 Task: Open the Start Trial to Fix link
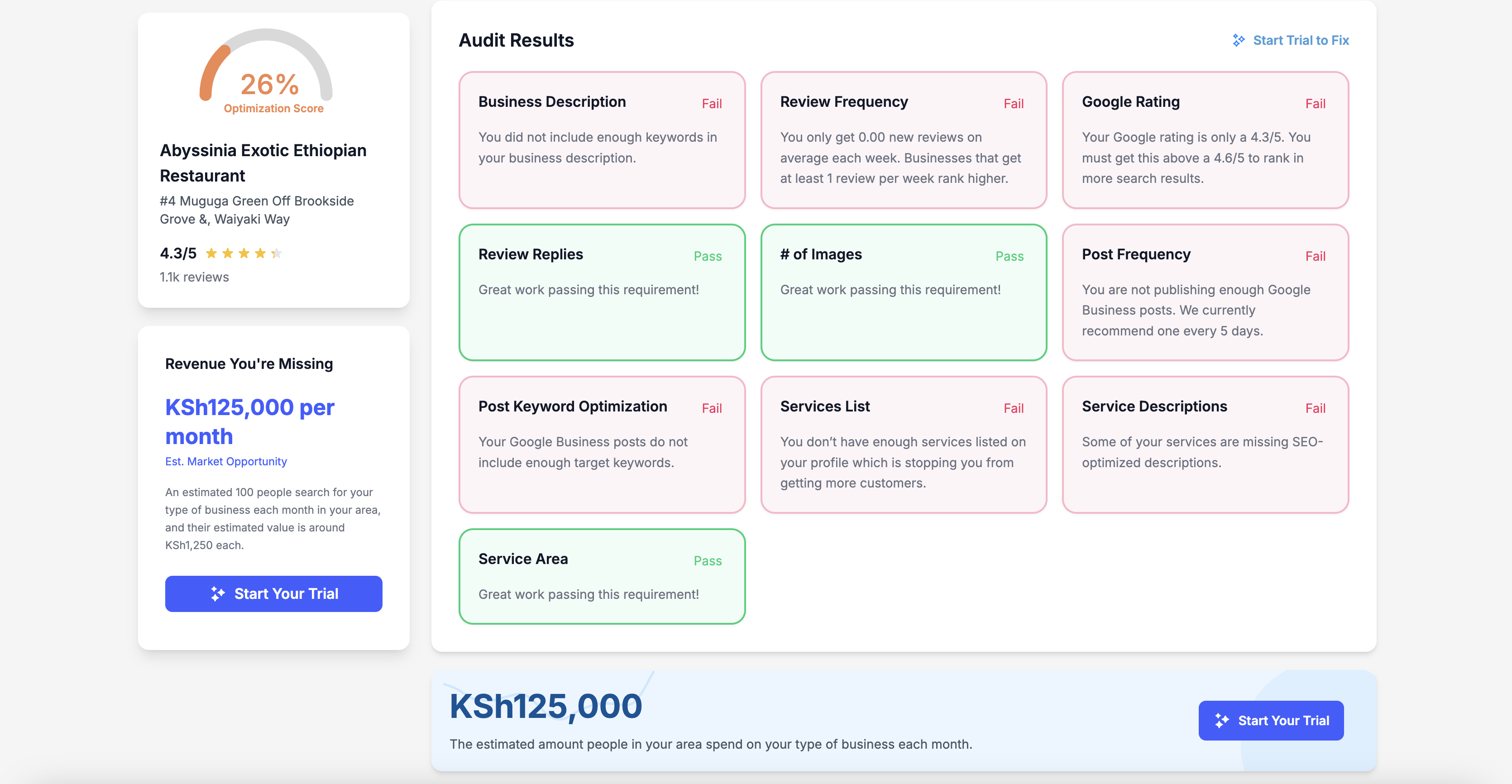coord(1300,40)
